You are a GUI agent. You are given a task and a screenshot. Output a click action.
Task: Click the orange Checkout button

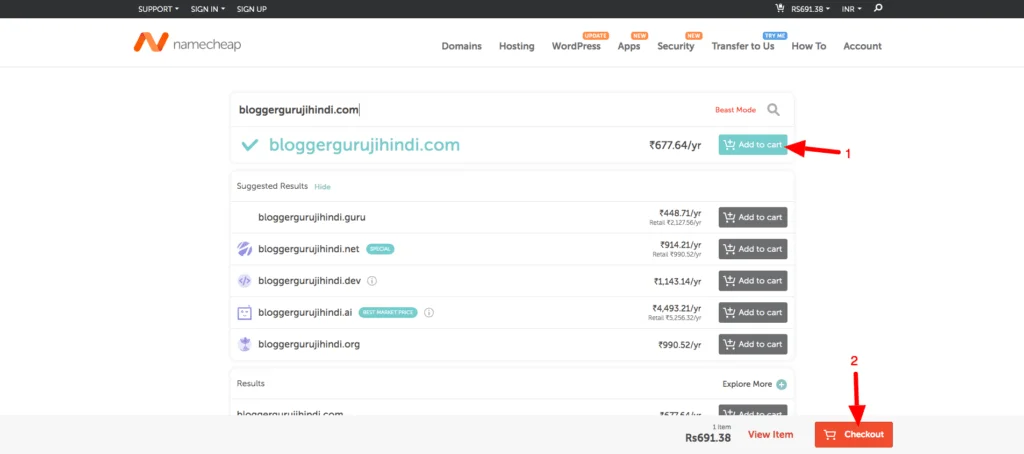(x=854, y=434)
